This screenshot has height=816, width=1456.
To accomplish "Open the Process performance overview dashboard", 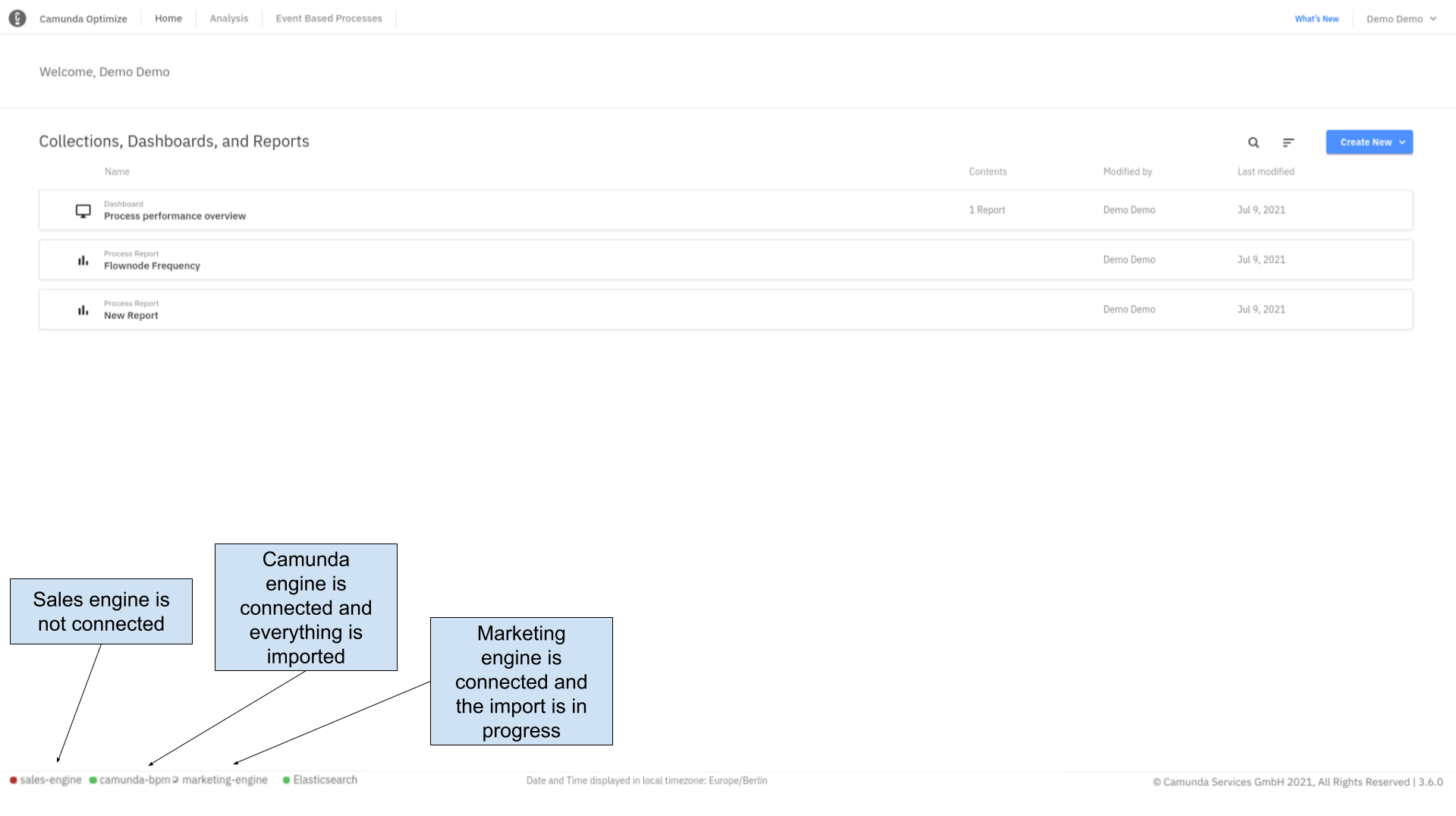I will pos(175,216).
